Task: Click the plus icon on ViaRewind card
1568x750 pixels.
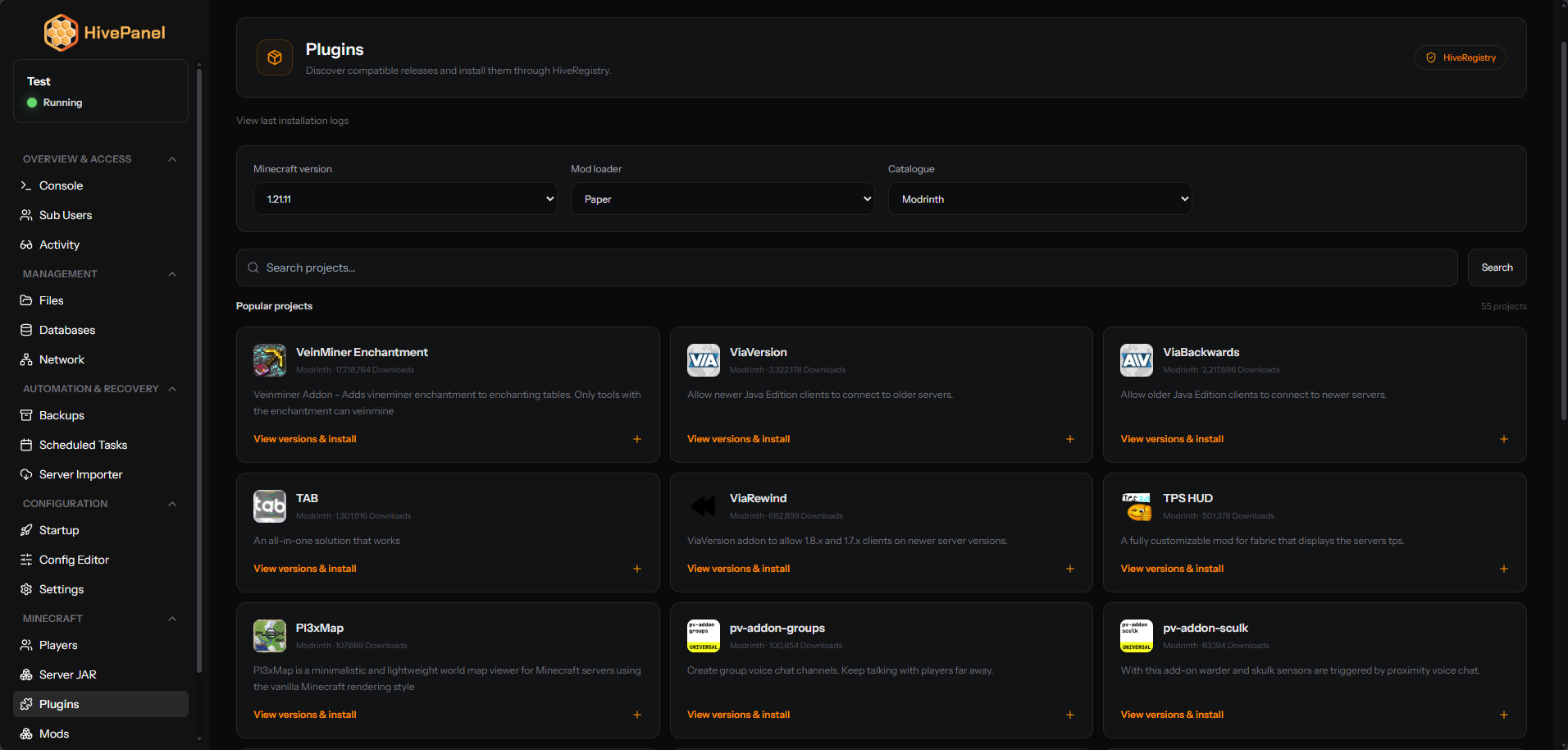Action: pos(1070,569)
